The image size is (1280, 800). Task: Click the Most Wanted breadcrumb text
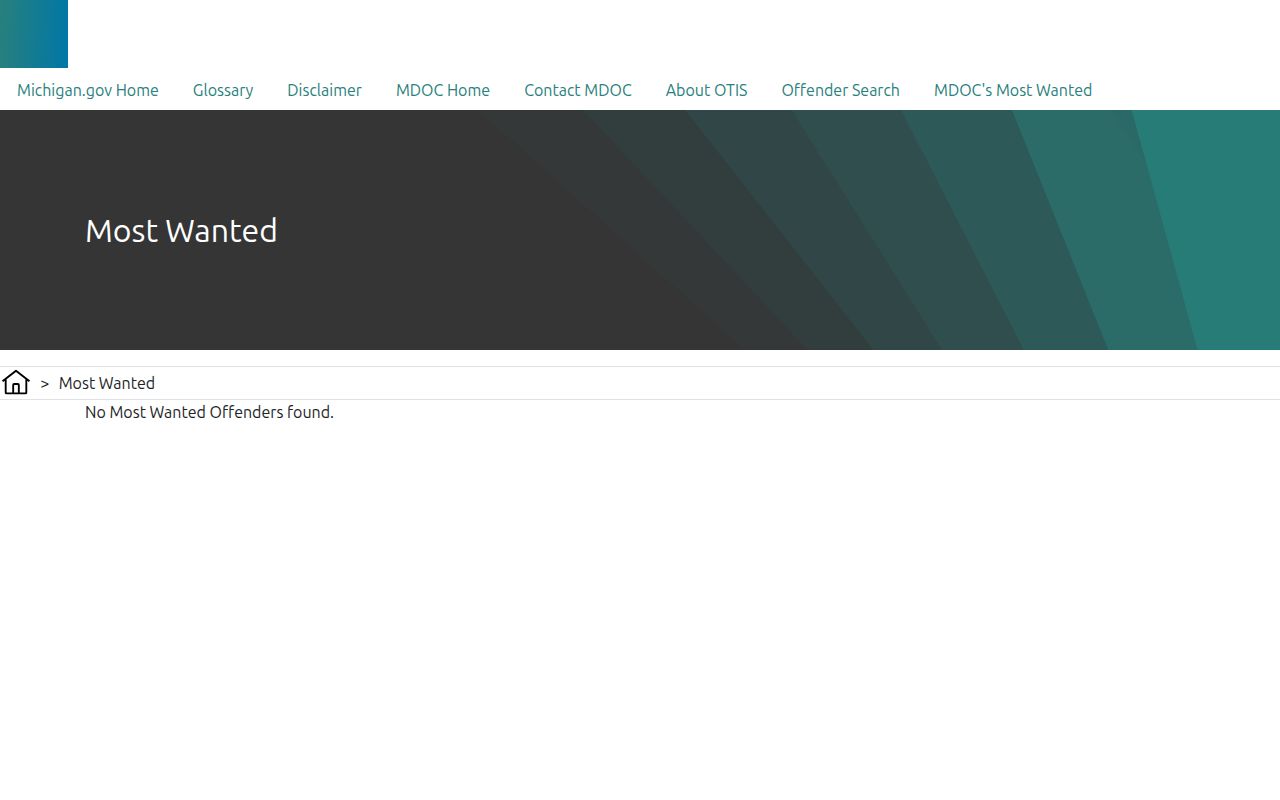pyautogui.click(x=107, y=383)
